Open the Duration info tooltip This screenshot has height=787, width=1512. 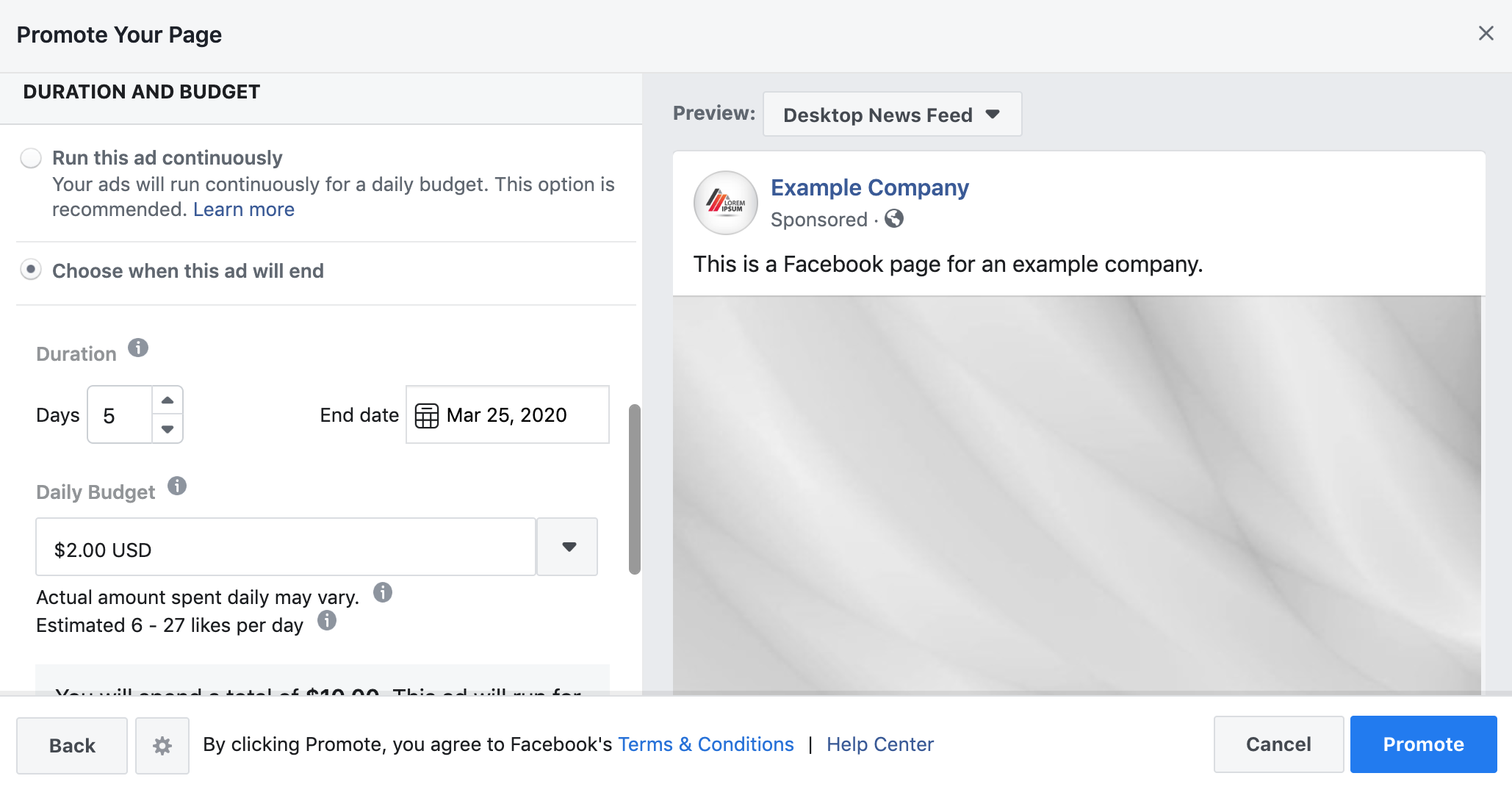137,348
